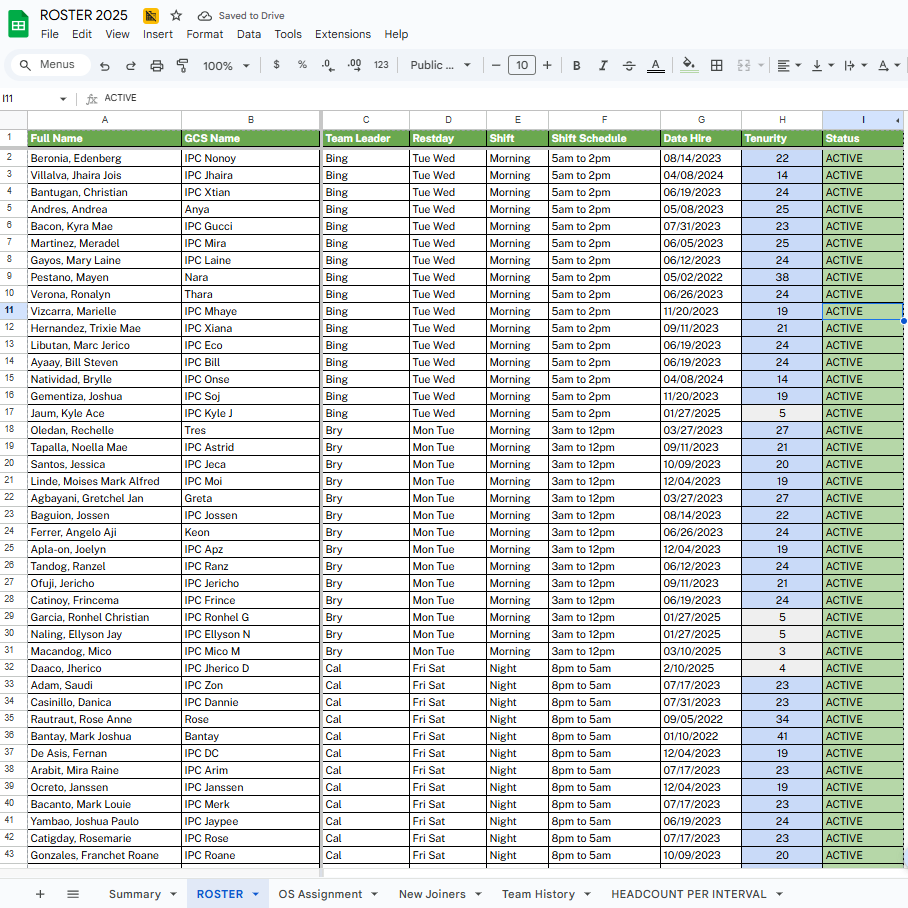Open the text rotation dropdown

coord(889,65)
